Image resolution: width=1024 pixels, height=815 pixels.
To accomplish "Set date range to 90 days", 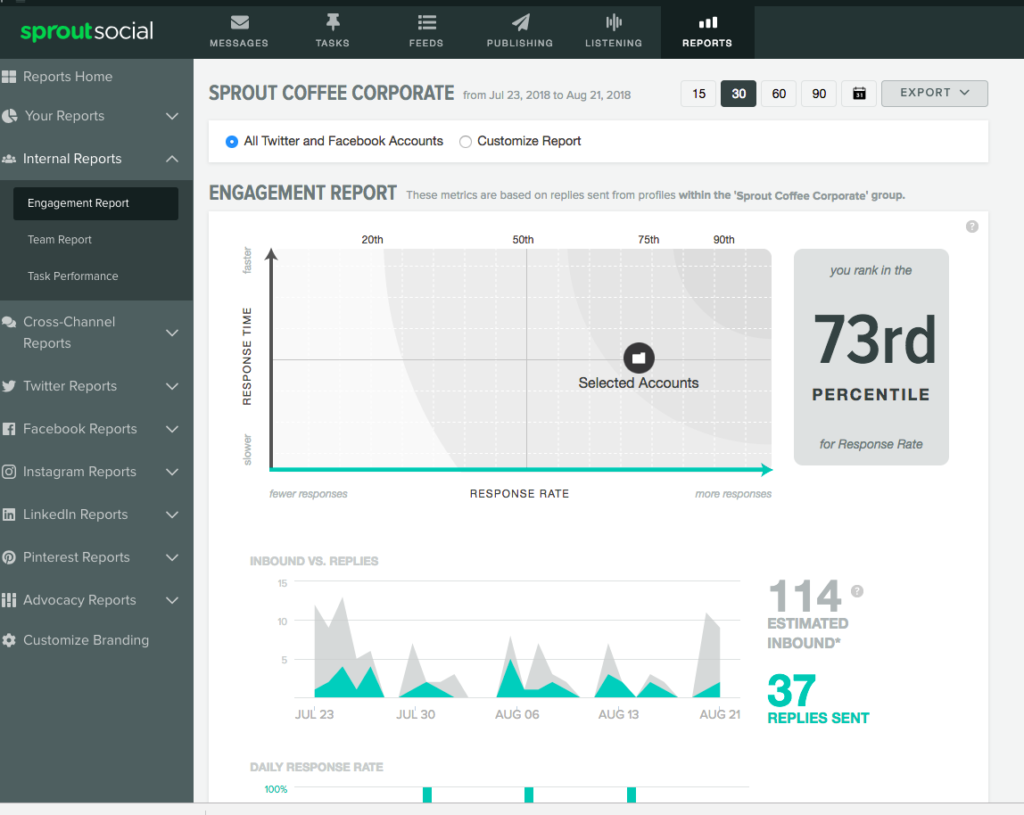I will coord(819,93).
